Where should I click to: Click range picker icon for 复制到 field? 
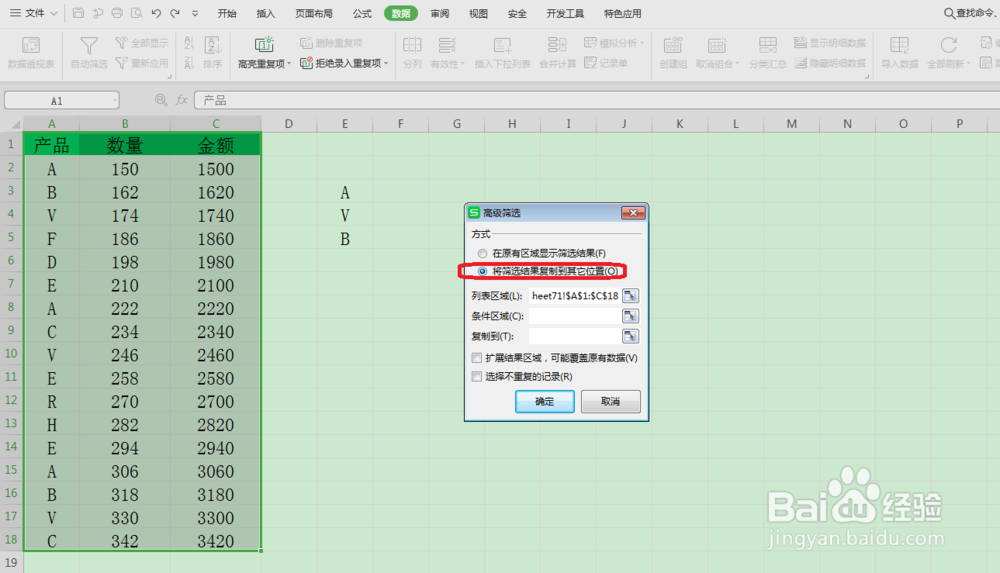coord(630,336)
